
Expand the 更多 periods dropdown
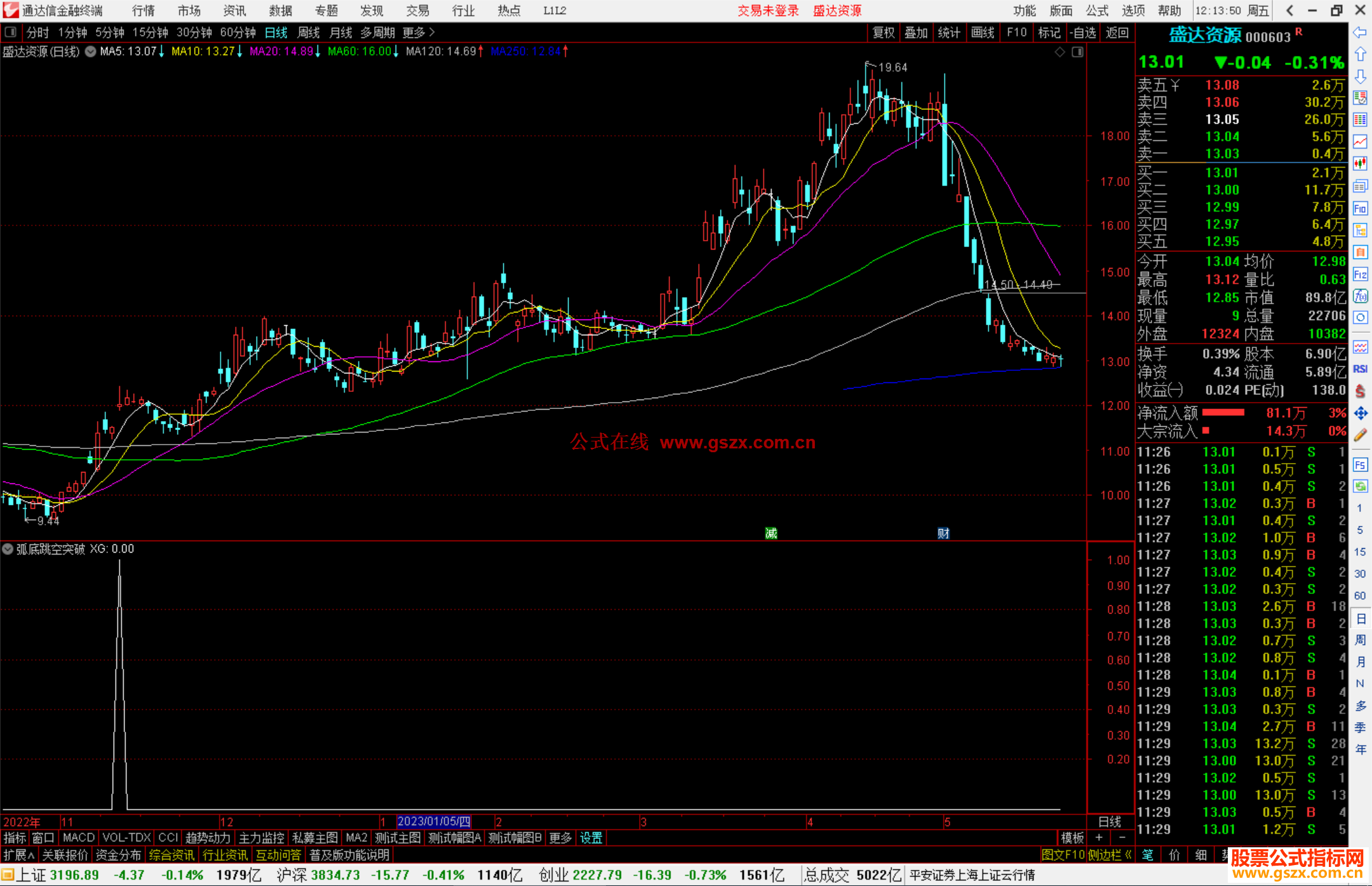[418, 32]
